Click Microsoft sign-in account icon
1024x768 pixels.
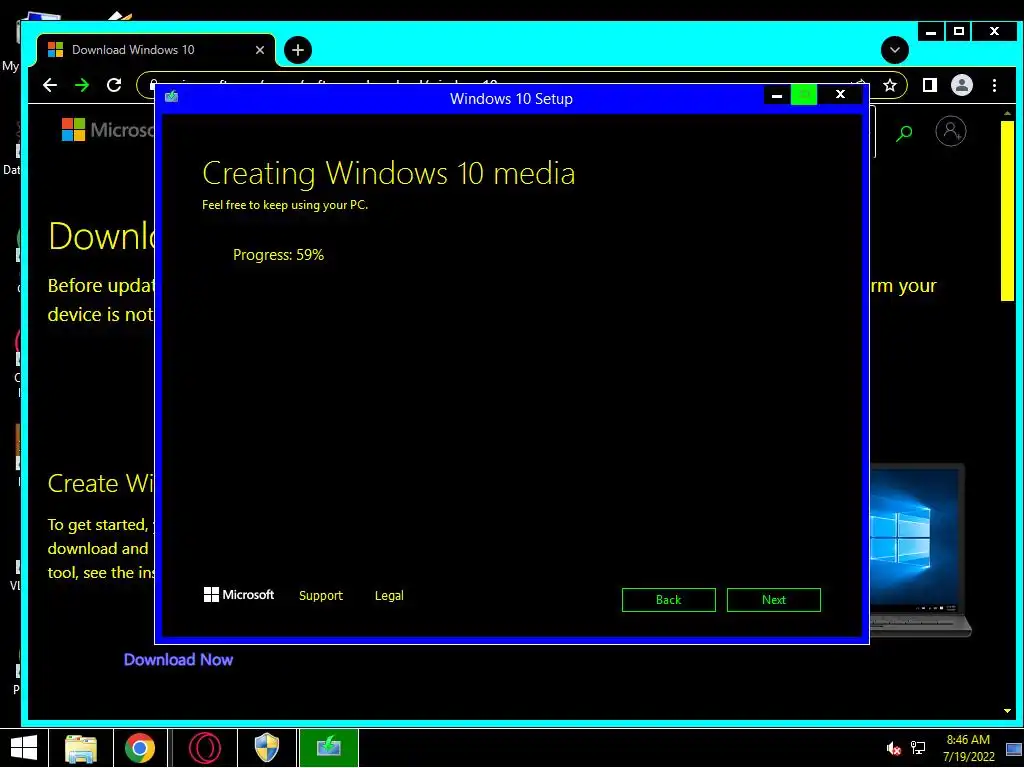(951, 131)
